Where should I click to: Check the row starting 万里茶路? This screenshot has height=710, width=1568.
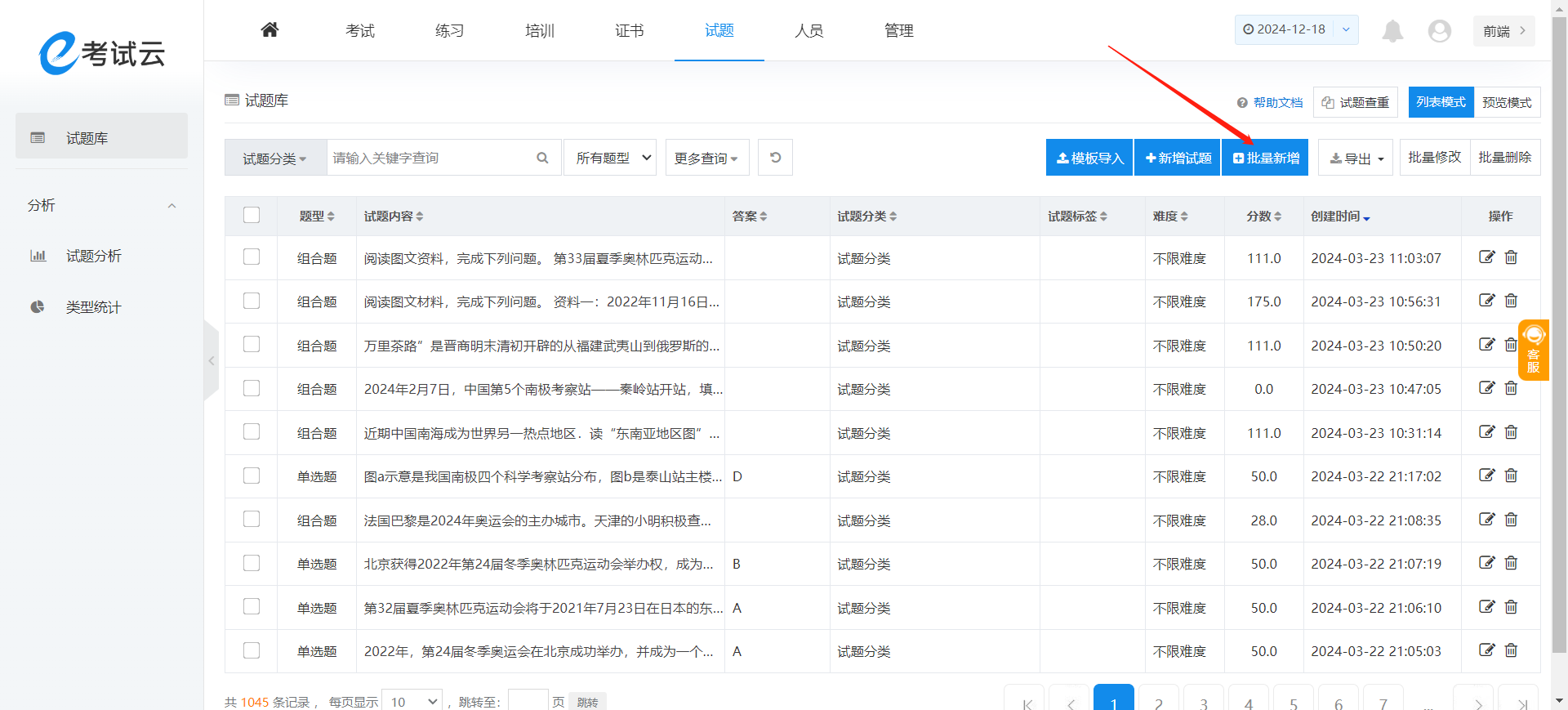(252, 345)
